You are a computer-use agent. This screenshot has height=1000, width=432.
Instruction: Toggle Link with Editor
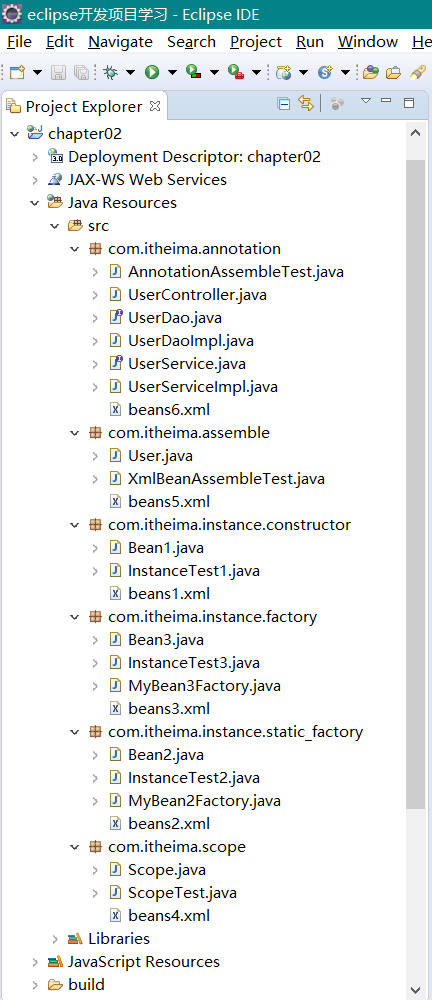[x=306, y=103]
